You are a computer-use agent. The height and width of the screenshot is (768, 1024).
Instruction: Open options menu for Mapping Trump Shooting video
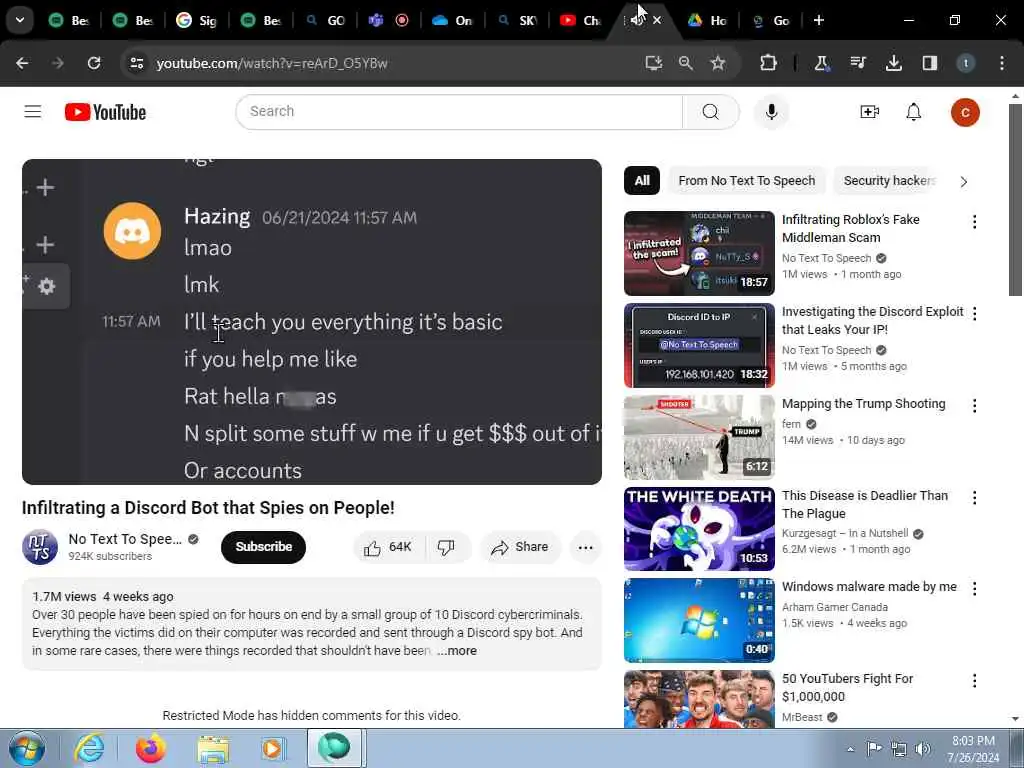[974, 406]
